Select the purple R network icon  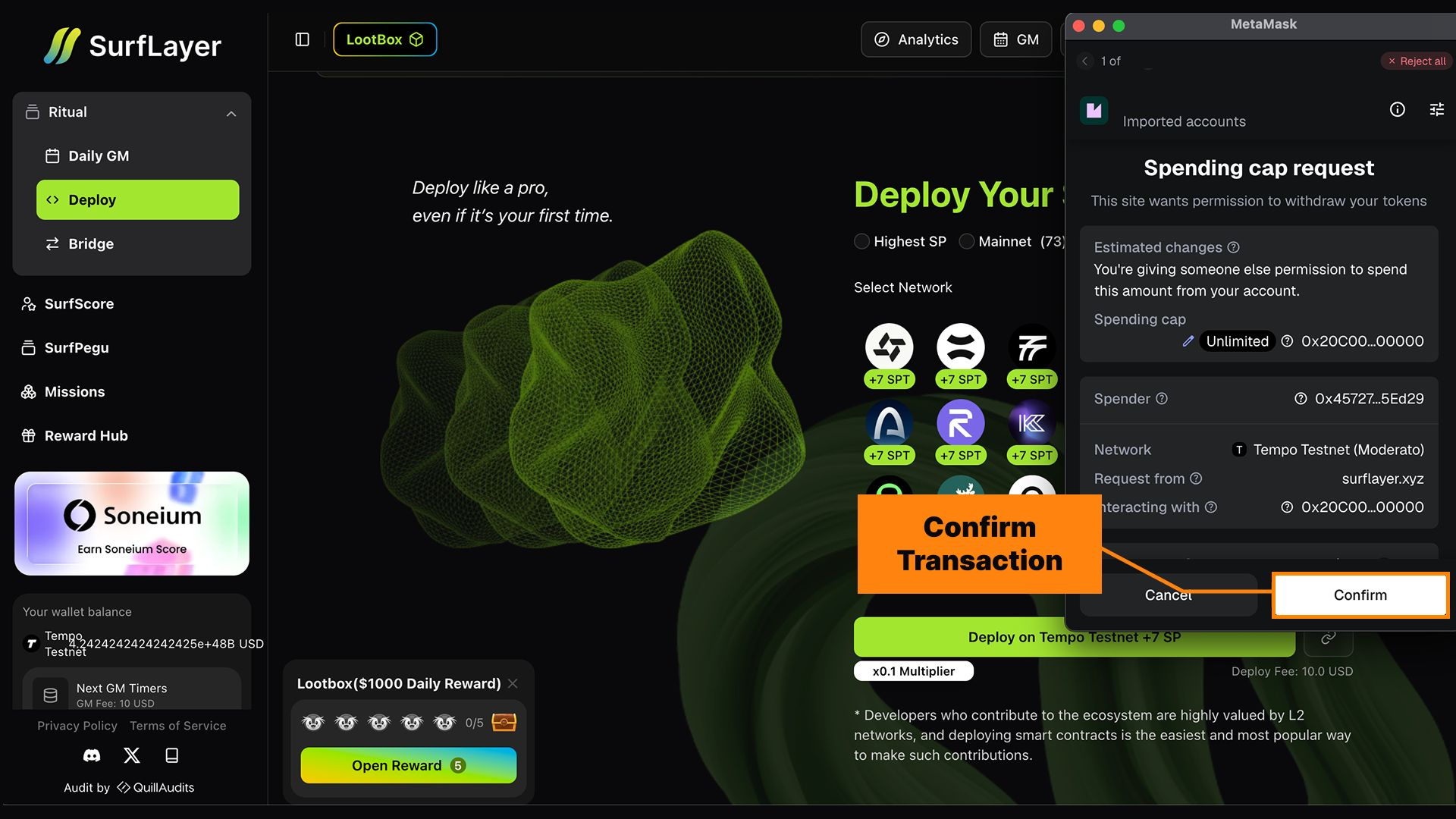click(x=960, y=423)
